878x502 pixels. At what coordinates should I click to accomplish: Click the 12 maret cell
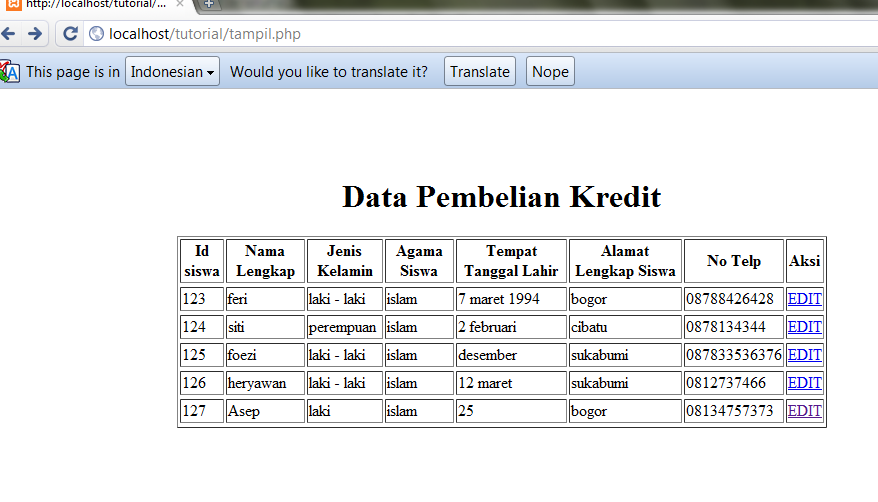511,383
